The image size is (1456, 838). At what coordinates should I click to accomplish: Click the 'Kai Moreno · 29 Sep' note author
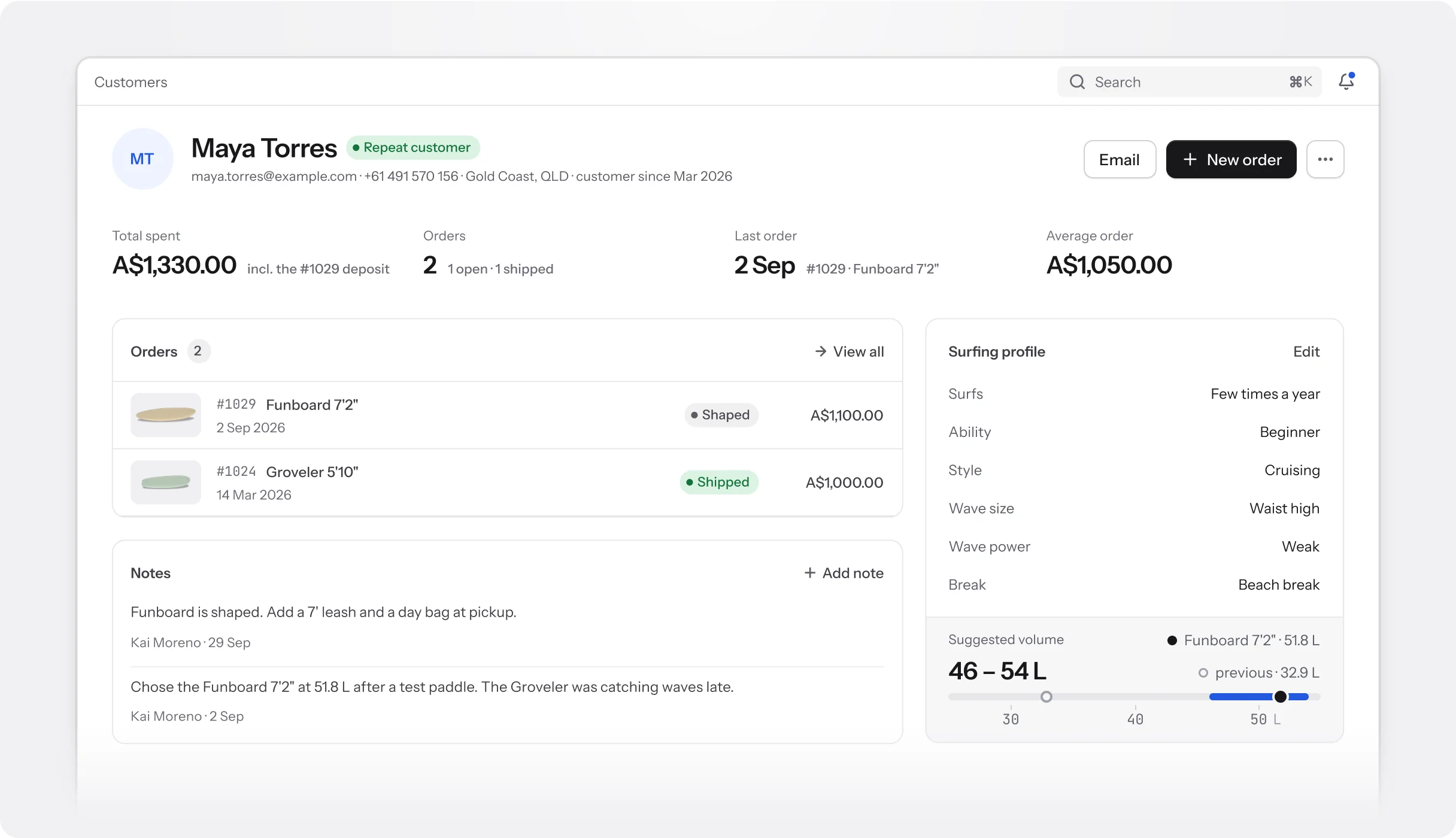(x=190, y=642)
